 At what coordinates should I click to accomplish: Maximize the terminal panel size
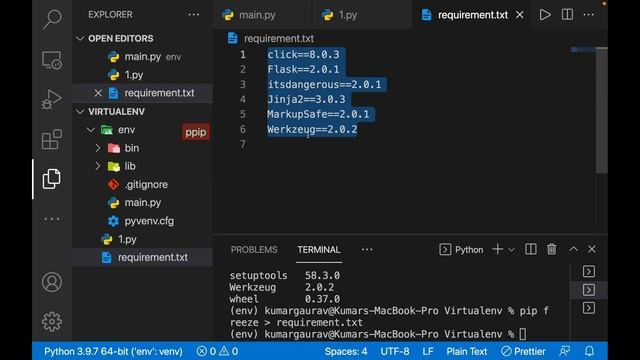[x=573, y=249]
